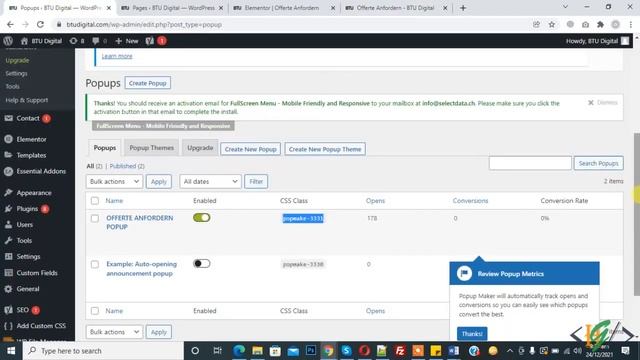Viewport: 640px width, 360px height.
Task: Open Elementor in the sidebar
Action: (x=31, y=139)
